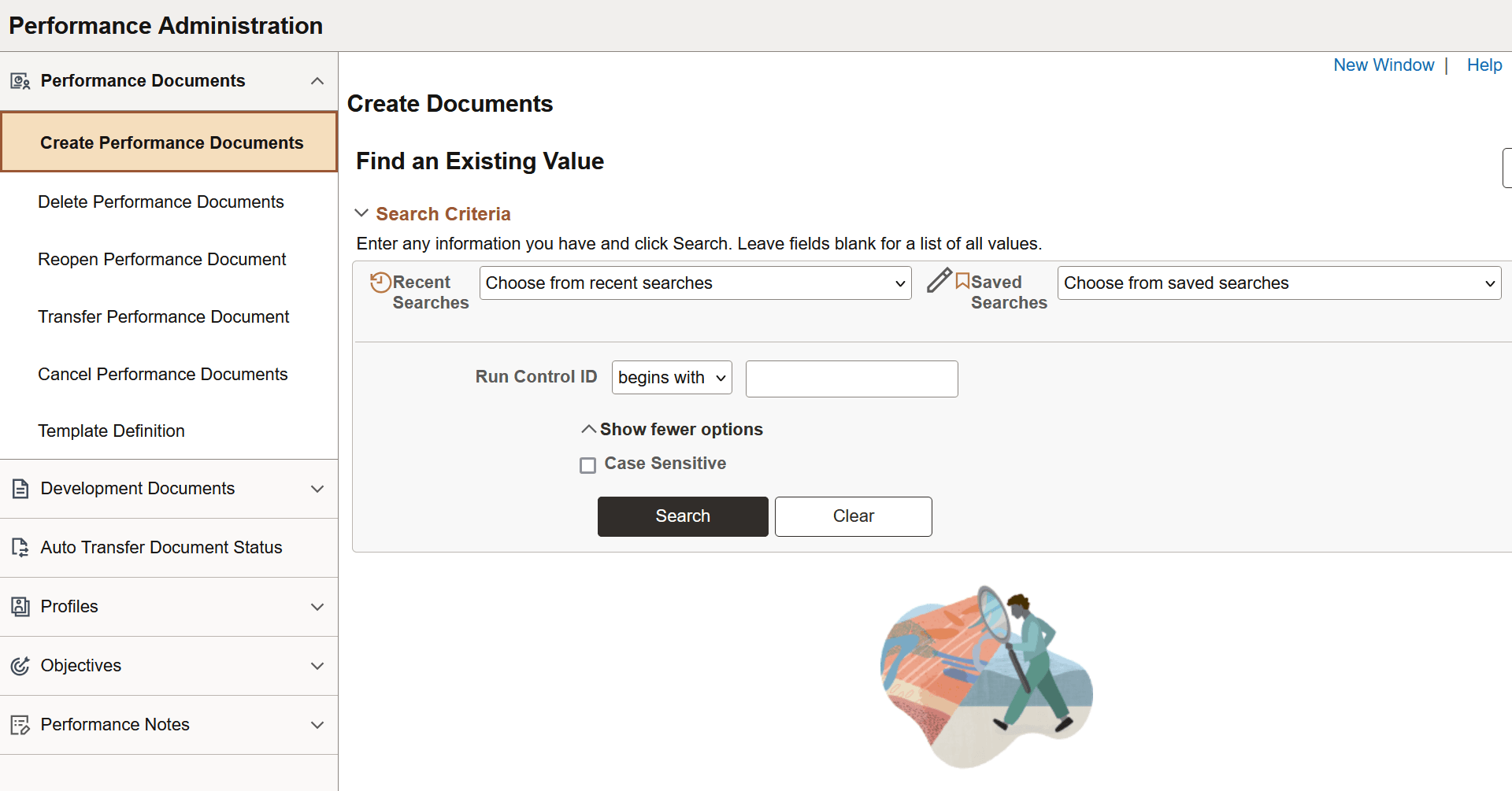Collapse the Search Criteria section
The image size is (1512, 791).
click(361, 213)
